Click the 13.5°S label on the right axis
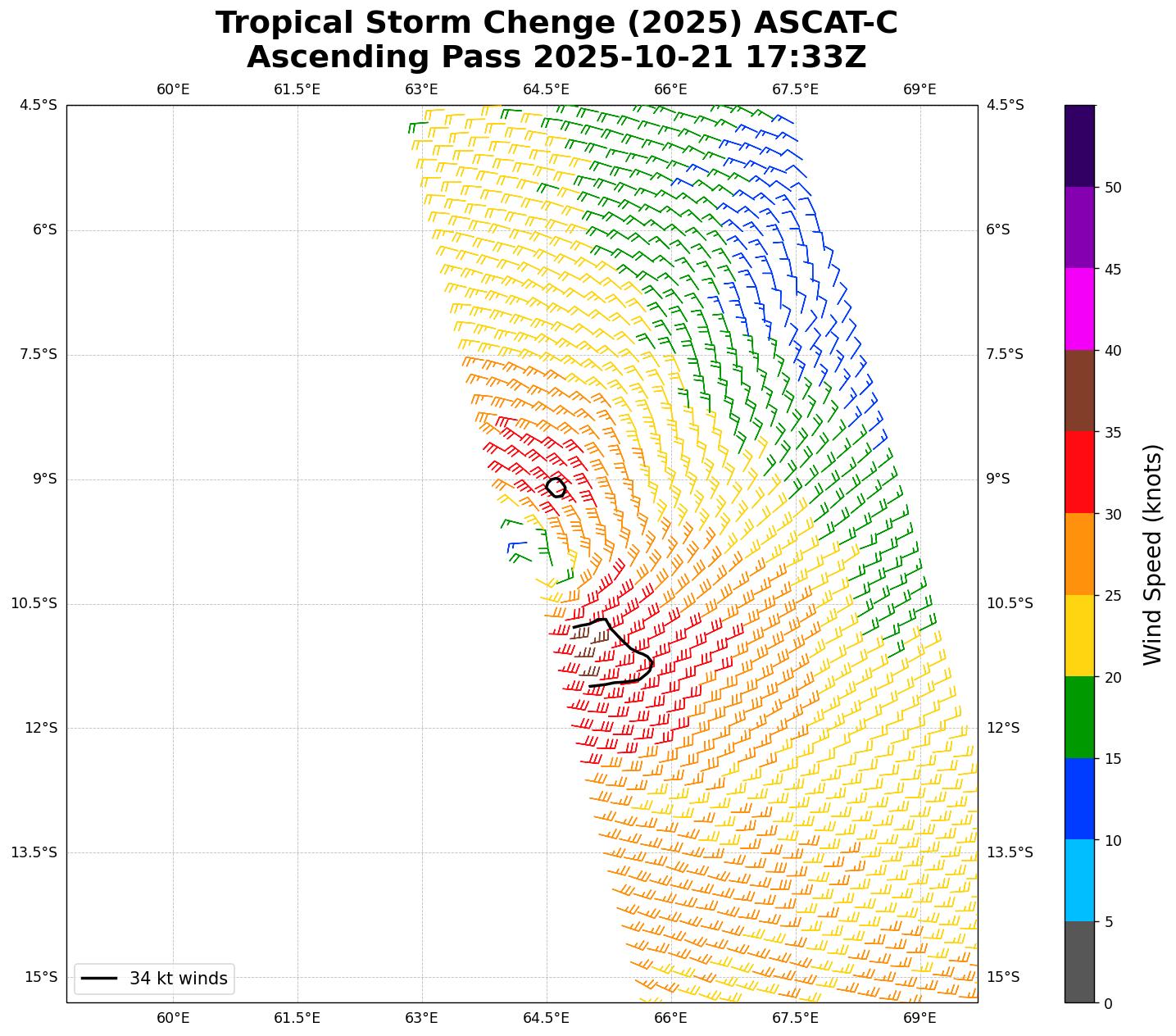The image size is (1176, 1036). click(x=1009, y=852)
